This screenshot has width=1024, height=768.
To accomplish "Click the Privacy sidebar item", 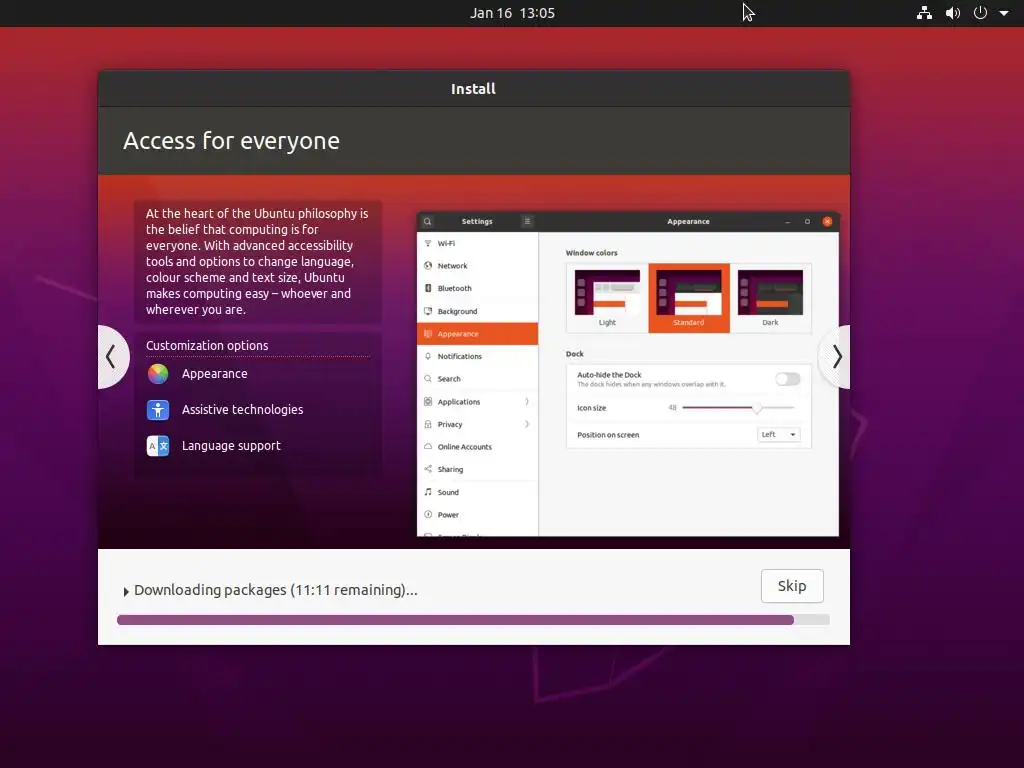I will (477, 424).
